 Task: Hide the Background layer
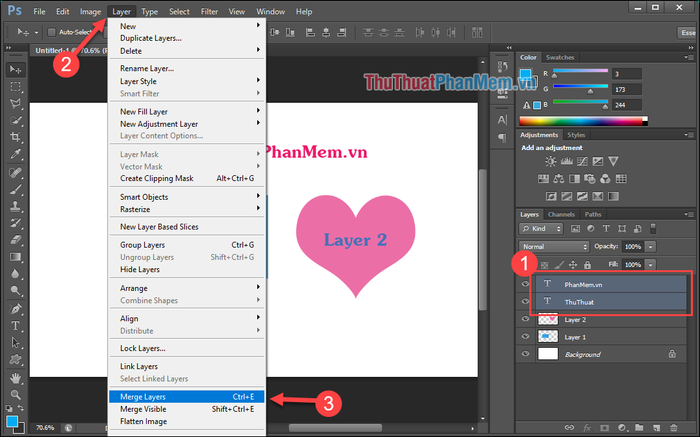click(x=525, y=354)
